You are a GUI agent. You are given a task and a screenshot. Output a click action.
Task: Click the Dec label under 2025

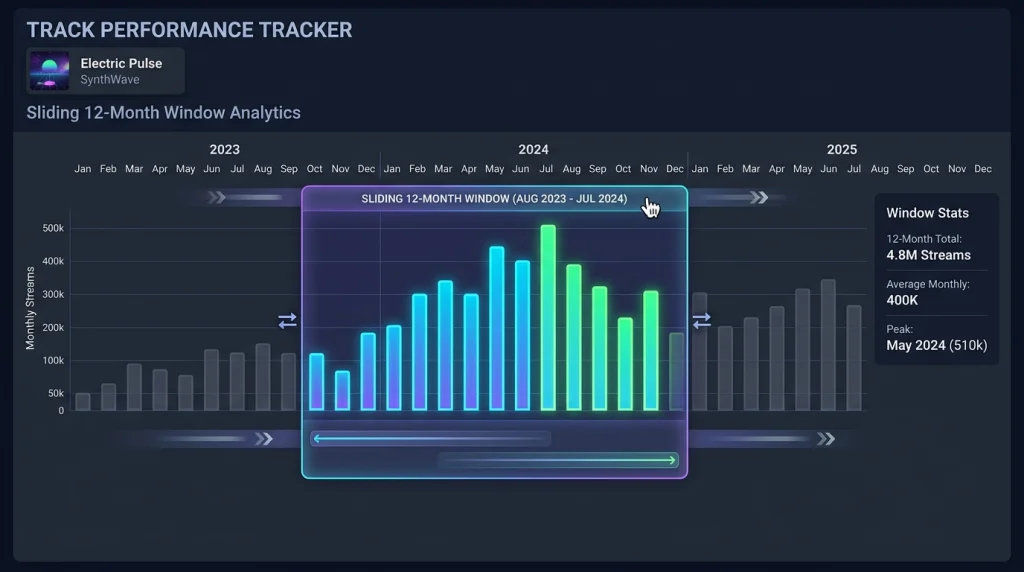(x=983, y=169)
